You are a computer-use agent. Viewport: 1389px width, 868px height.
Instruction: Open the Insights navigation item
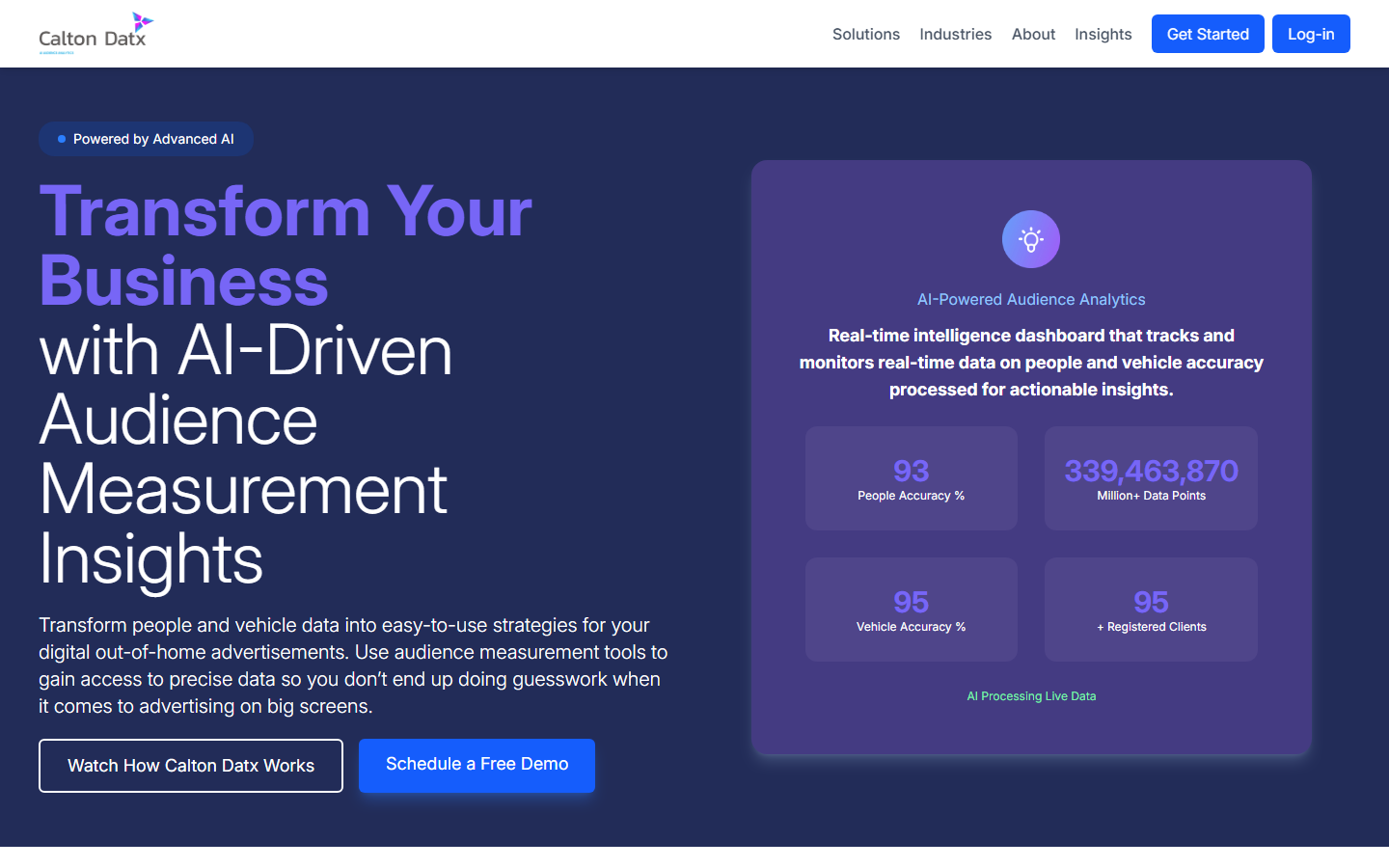1103,34
